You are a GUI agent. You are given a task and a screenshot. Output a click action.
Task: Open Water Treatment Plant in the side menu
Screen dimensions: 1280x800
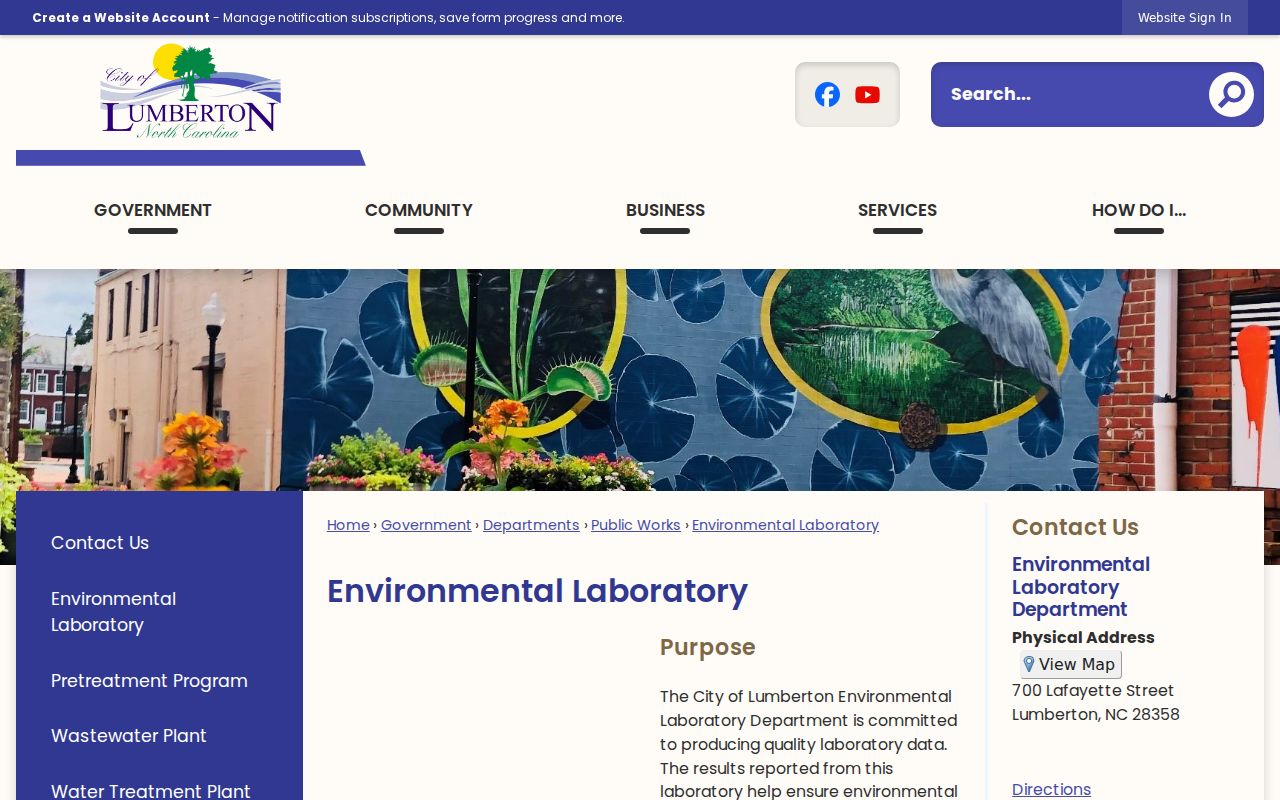[151, 791]
